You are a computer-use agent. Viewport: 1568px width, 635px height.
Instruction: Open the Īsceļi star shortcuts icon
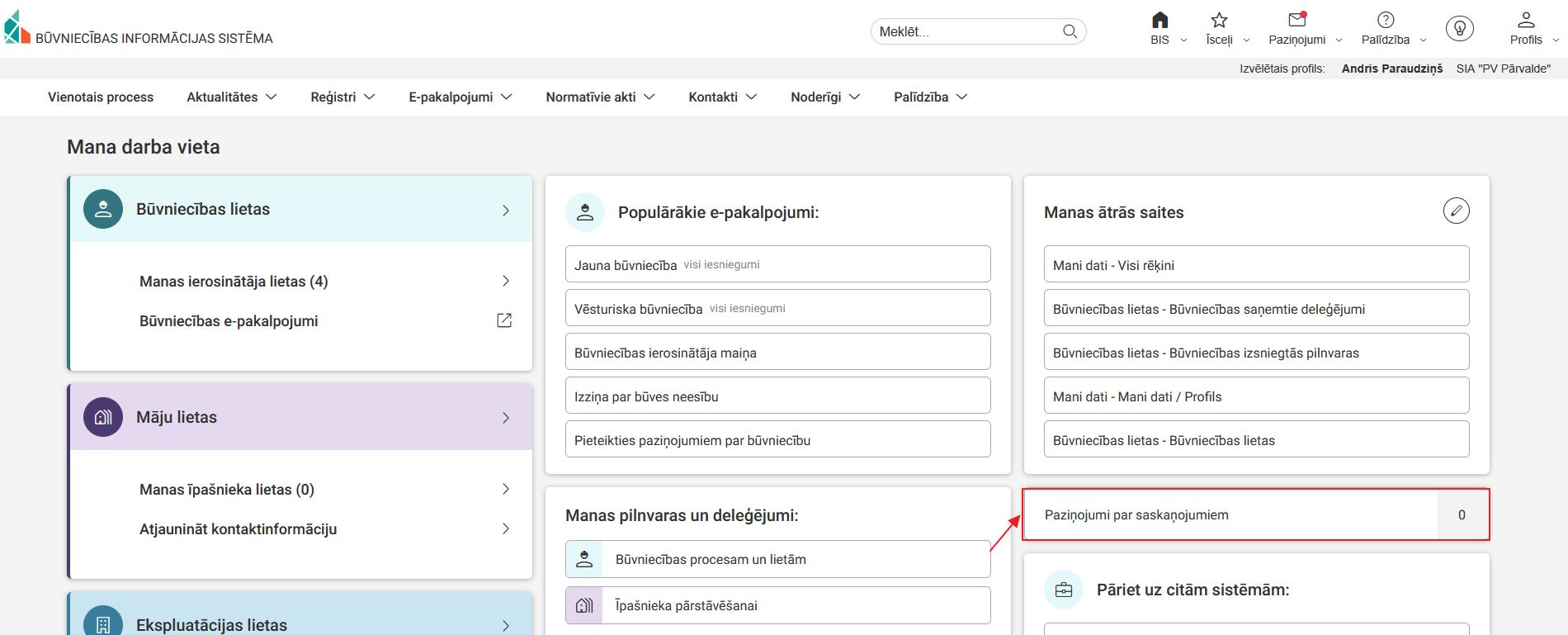tap(1219, 21)
